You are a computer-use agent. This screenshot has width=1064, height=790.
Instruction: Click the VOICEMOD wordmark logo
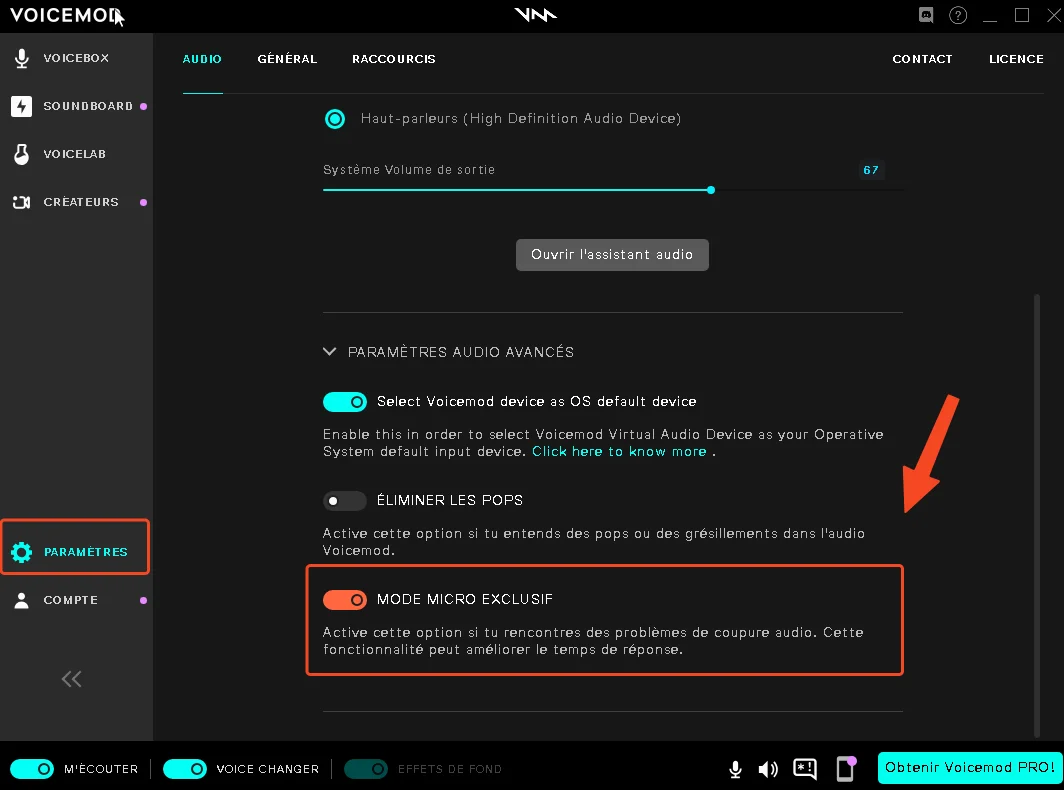pos(66,16)
